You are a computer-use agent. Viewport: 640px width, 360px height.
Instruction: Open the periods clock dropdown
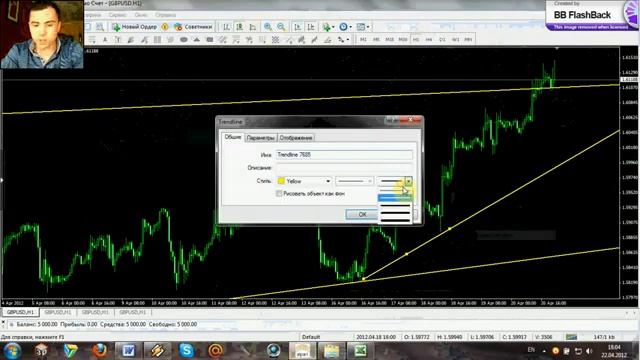[345, 27]
